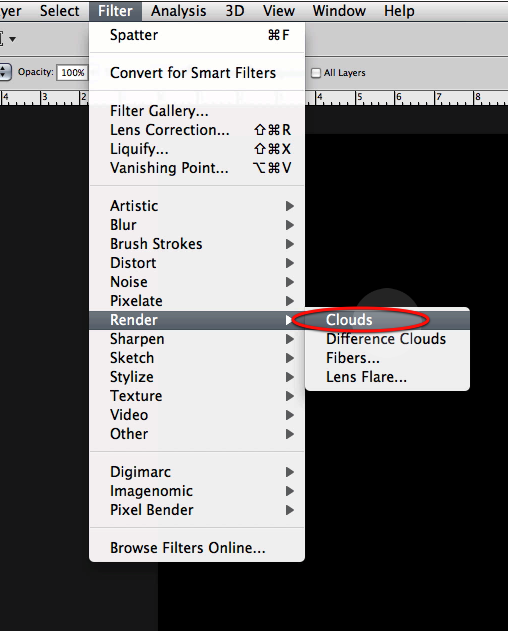Select Difference Clouds filter
This screenshot has width=508, height=631.
387,339
